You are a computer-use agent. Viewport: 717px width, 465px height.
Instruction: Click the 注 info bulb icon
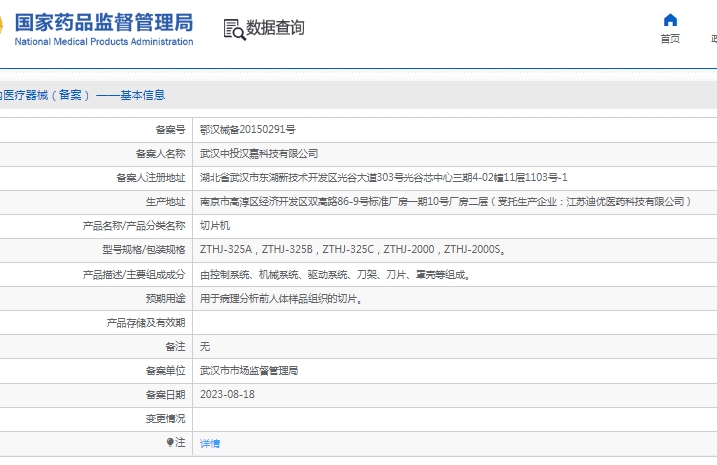(x=170, y=442)
